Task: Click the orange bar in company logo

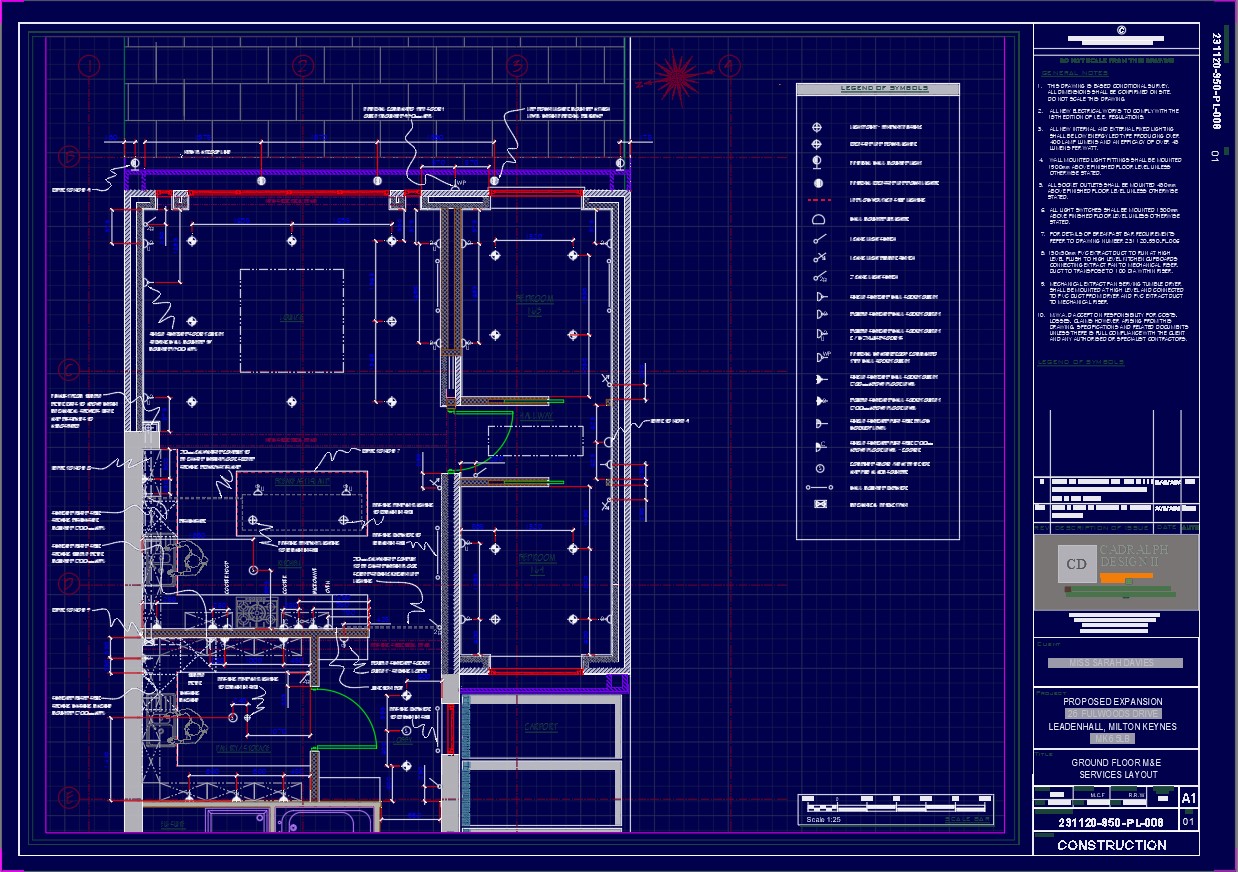Action: point(1125,577)
